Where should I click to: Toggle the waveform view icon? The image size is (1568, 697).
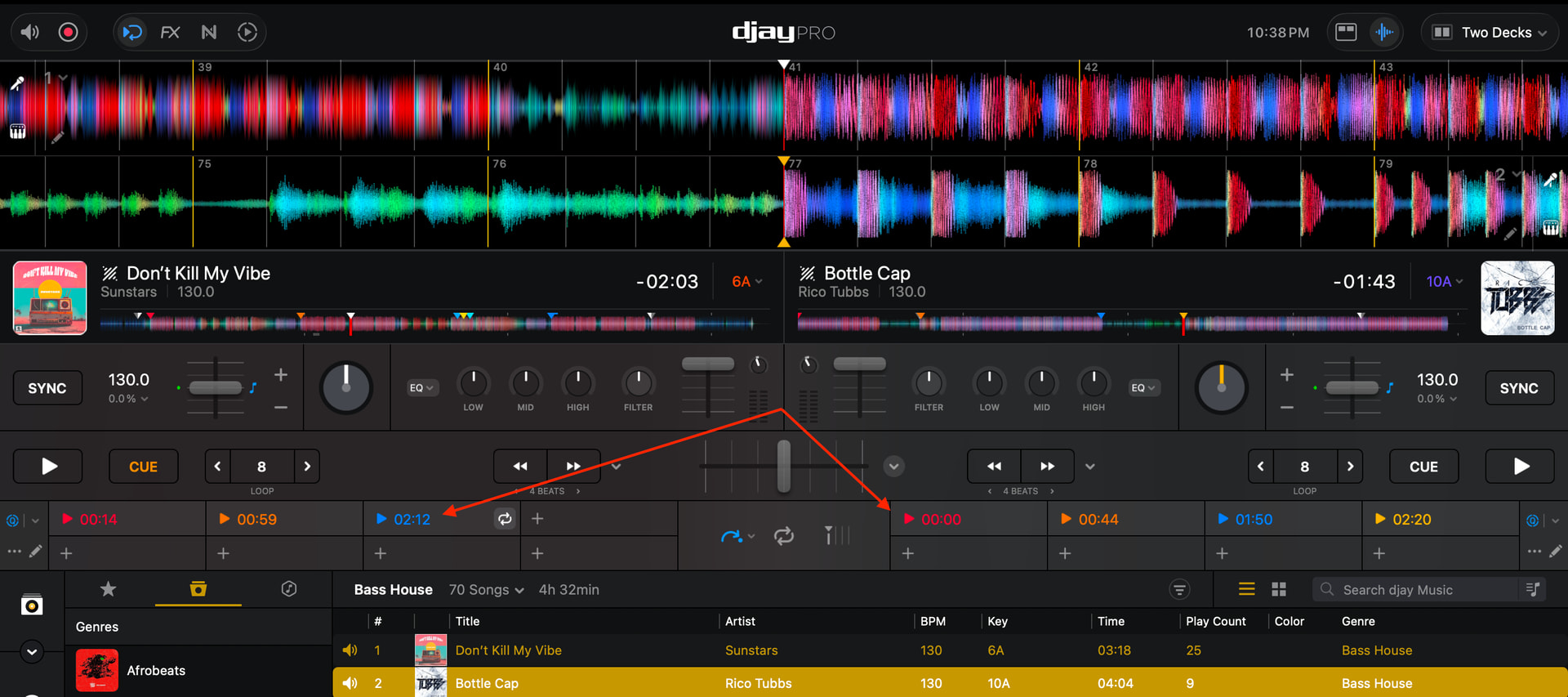[1384, 32]
